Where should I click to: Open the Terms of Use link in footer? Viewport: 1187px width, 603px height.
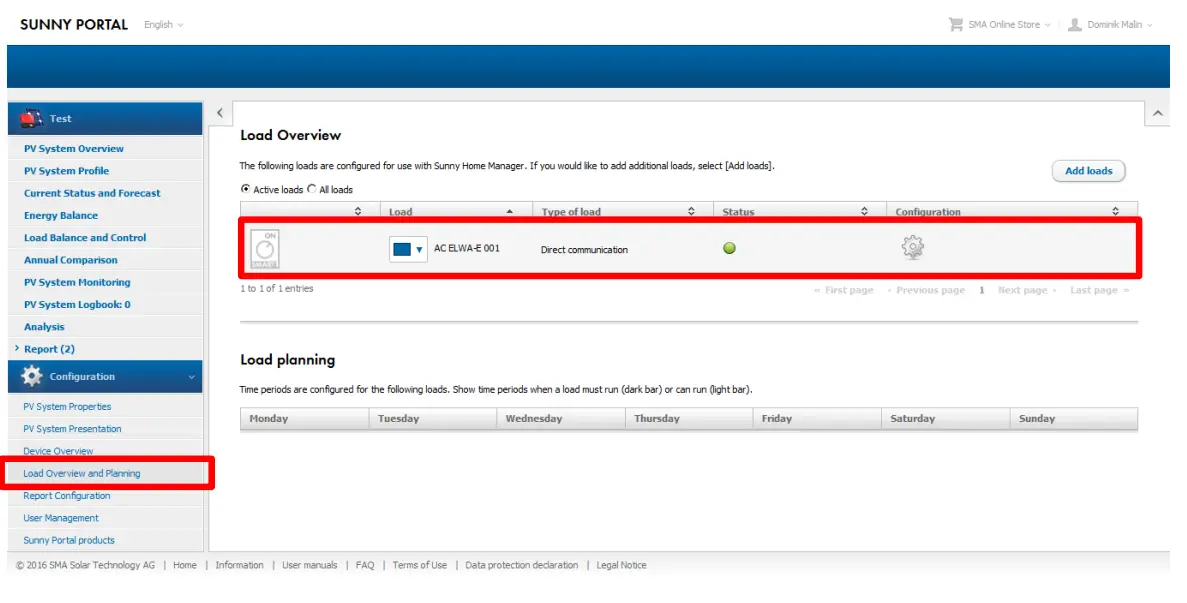(x=420, y=565)
